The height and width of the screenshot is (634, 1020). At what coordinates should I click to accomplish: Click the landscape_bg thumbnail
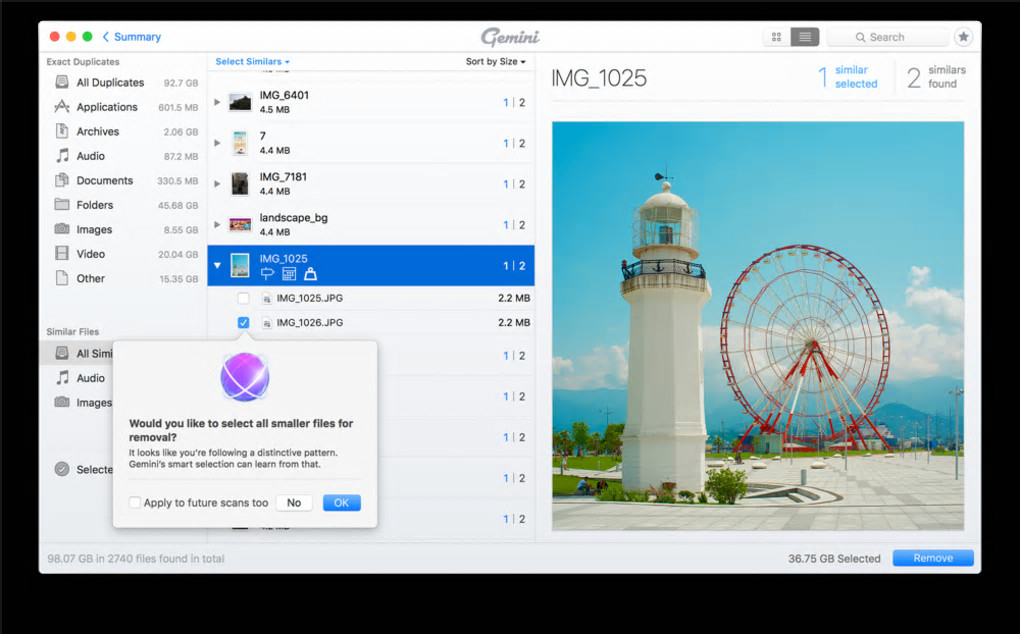(x=240, y=224)
